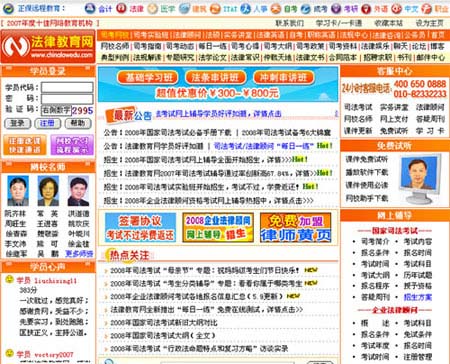Open the 考研 site icon in top bar
The height and width of the screenshot is (364, 450).
336,8
